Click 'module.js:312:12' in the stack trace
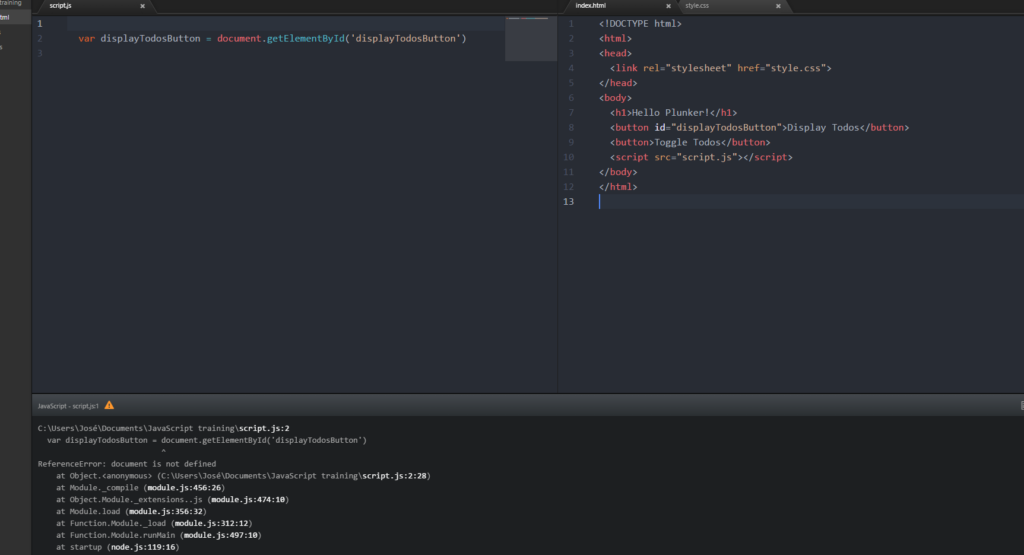Image resolution: width=1024 pixels, height=555 pixels. pos(212,523)
